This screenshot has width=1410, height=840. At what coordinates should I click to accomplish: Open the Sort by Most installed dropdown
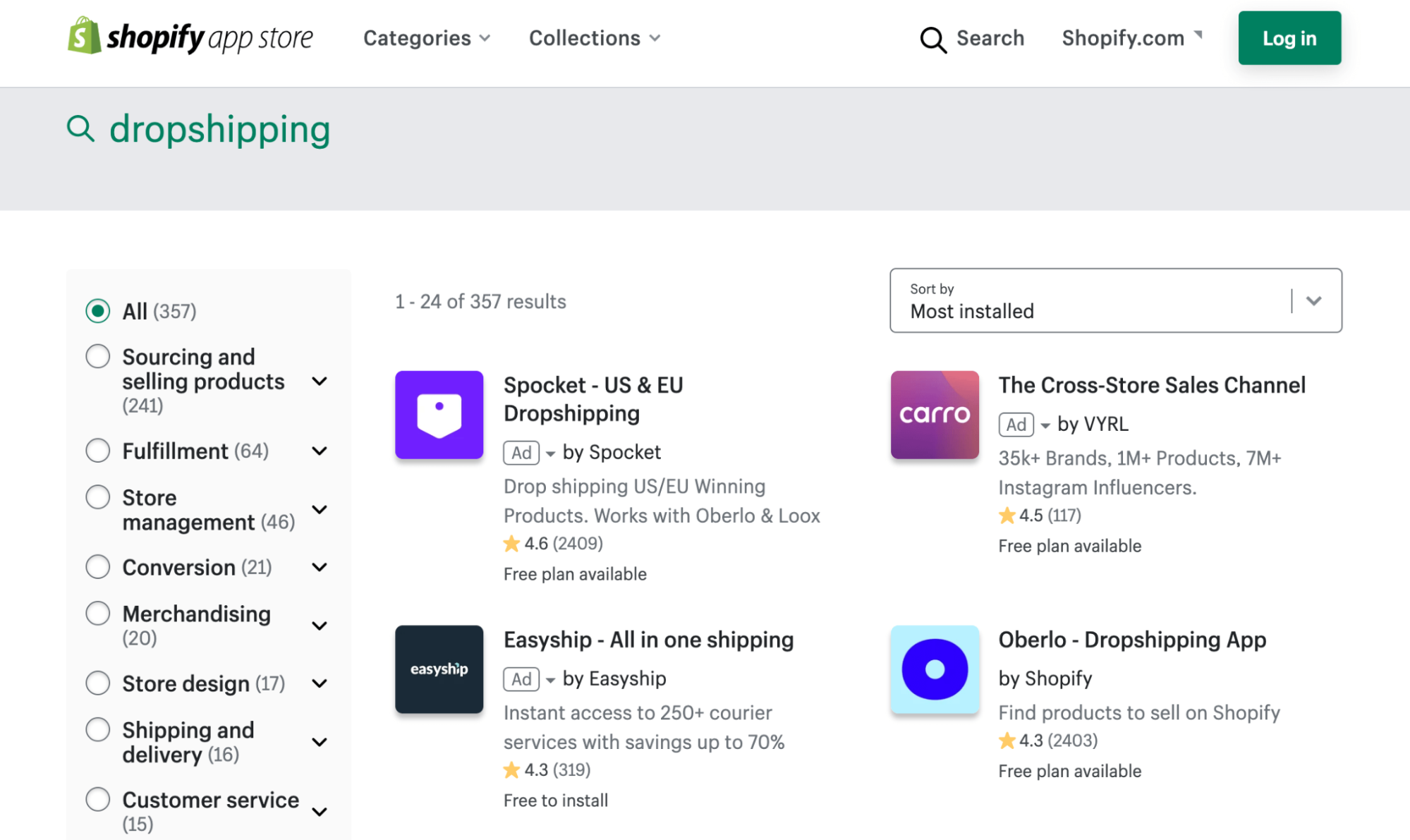pyautogui.click(x=1116, y=300)
